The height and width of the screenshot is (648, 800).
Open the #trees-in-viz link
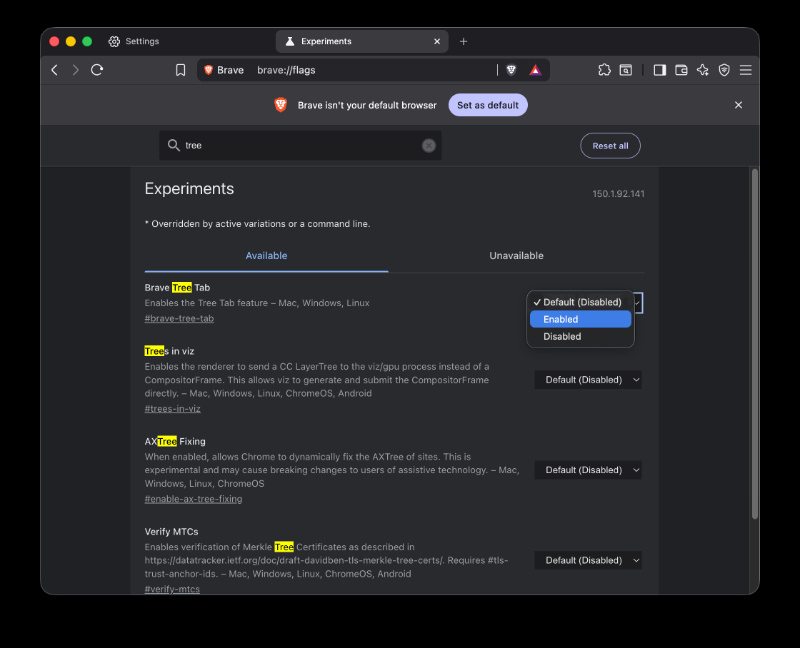pyautogui.click(x=172, y=409)
